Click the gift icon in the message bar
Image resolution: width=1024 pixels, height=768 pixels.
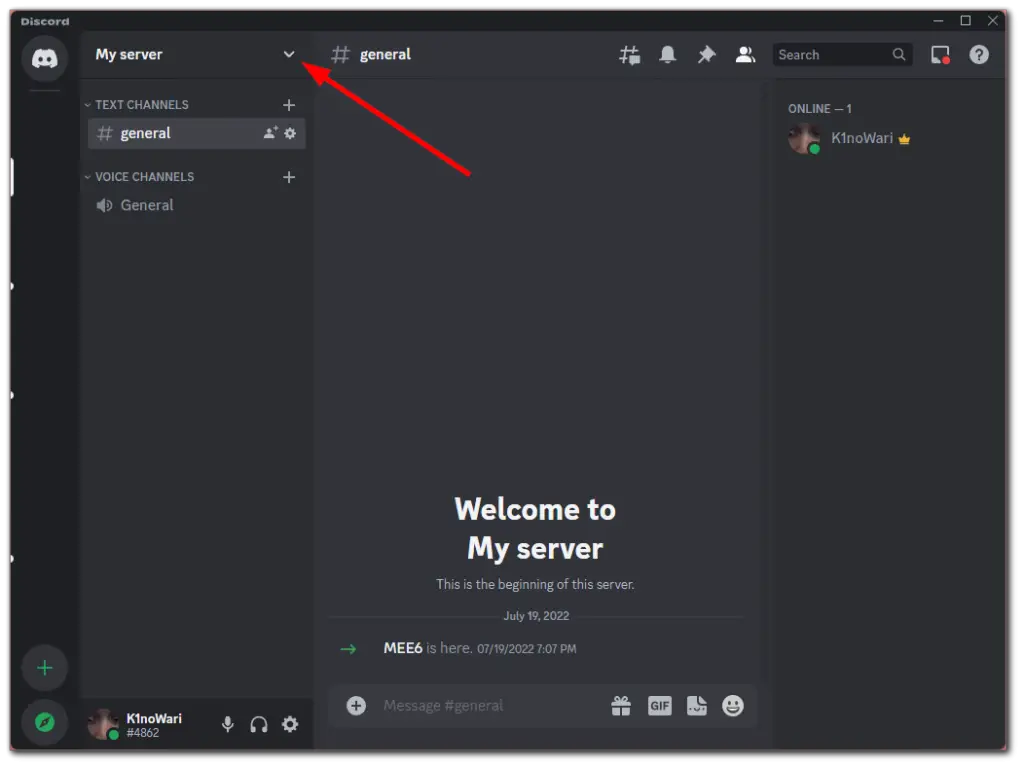pos(621,705)
